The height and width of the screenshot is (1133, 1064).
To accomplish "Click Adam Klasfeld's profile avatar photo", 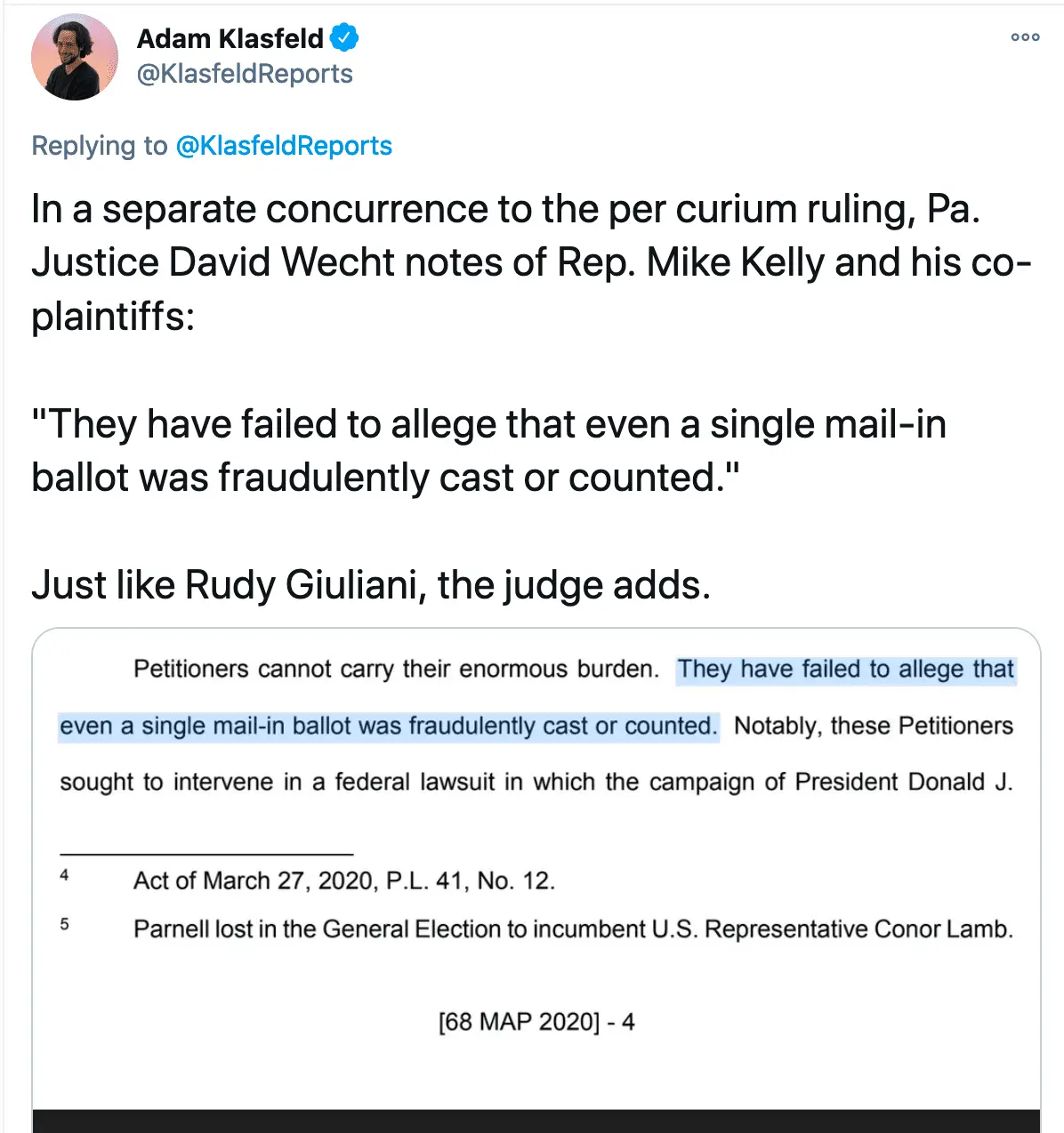I will coord(75,58).
